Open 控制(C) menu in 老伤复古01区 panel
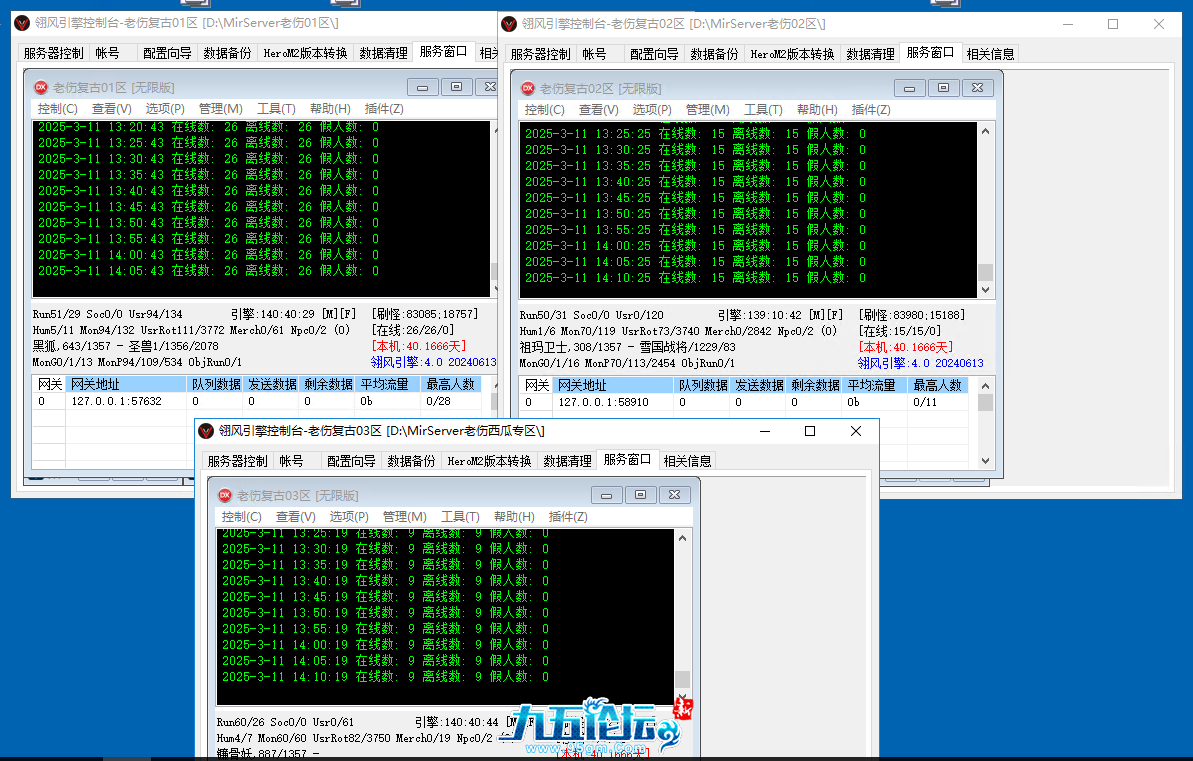 (58, 109)
